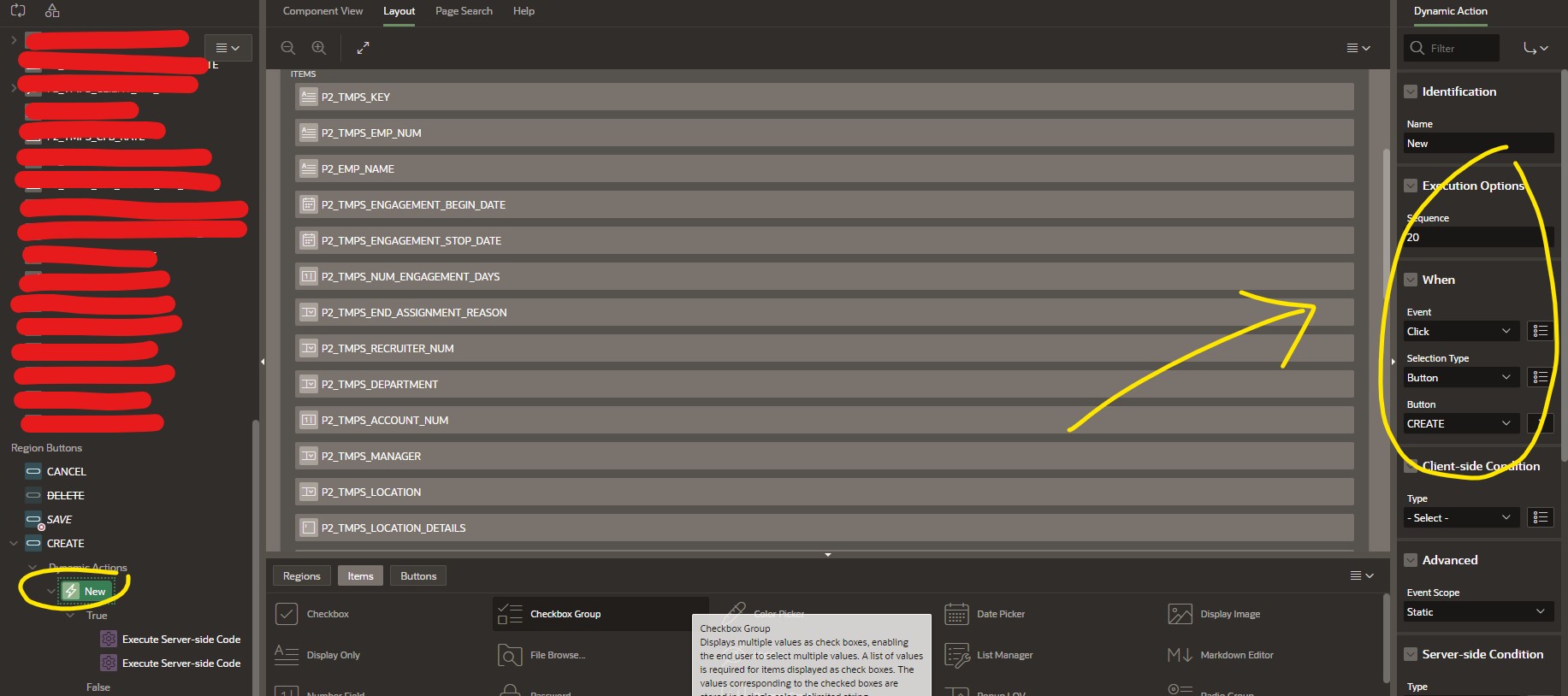
Task: Open the Dynamic Action properties tab
Action: (1450, 11)
